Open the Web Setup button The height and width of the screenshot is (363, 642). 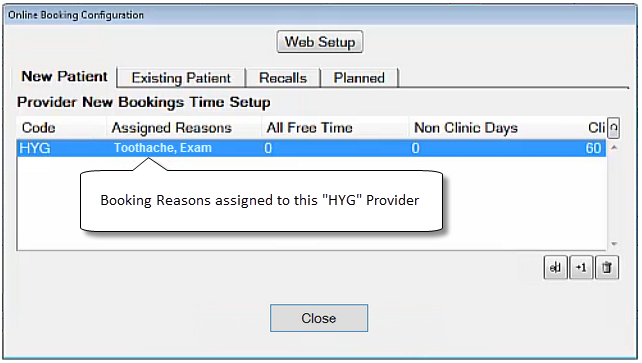320,42
